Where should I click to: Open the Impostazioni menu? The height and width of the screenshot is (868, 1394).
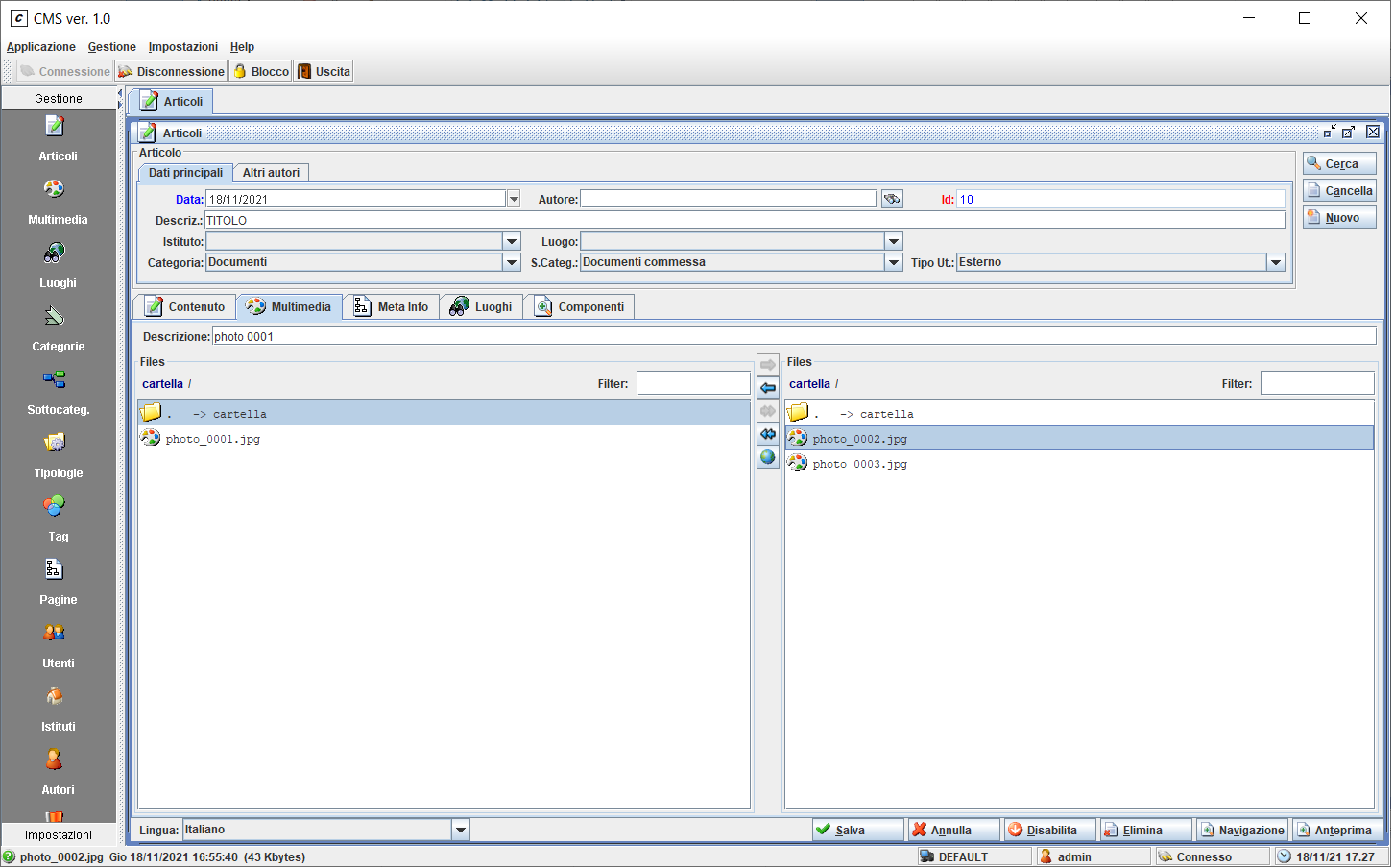point(183,46)
